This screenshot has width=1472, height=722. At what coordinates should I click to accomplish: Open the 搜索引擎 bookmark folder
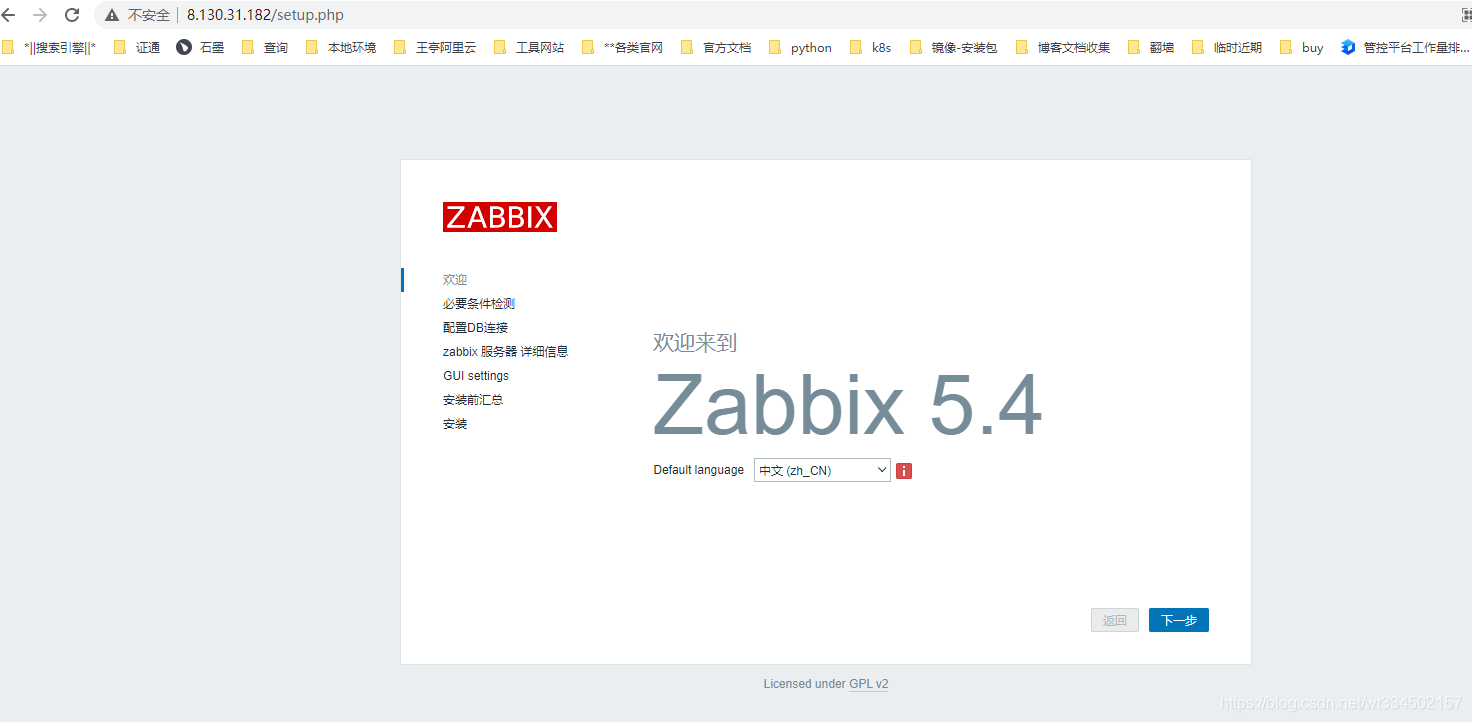point(49,47)
